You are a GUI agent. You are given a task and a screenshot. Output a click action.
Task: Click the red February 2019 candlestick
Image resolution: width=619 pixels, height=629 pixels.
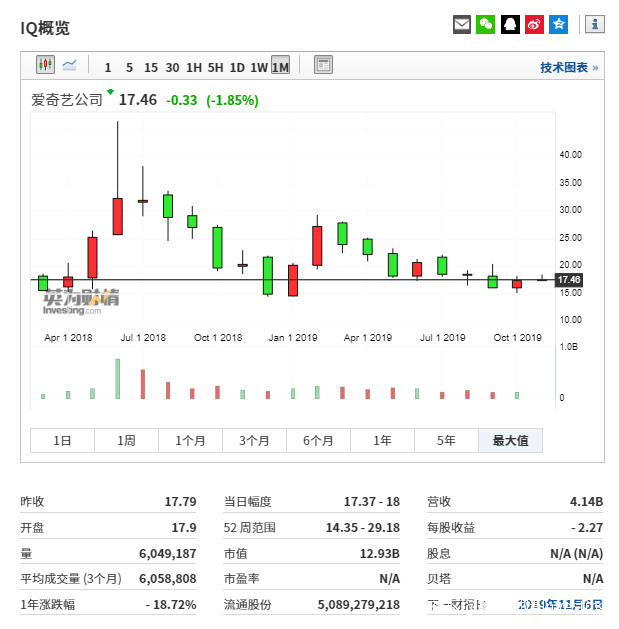tap(317, 246)
